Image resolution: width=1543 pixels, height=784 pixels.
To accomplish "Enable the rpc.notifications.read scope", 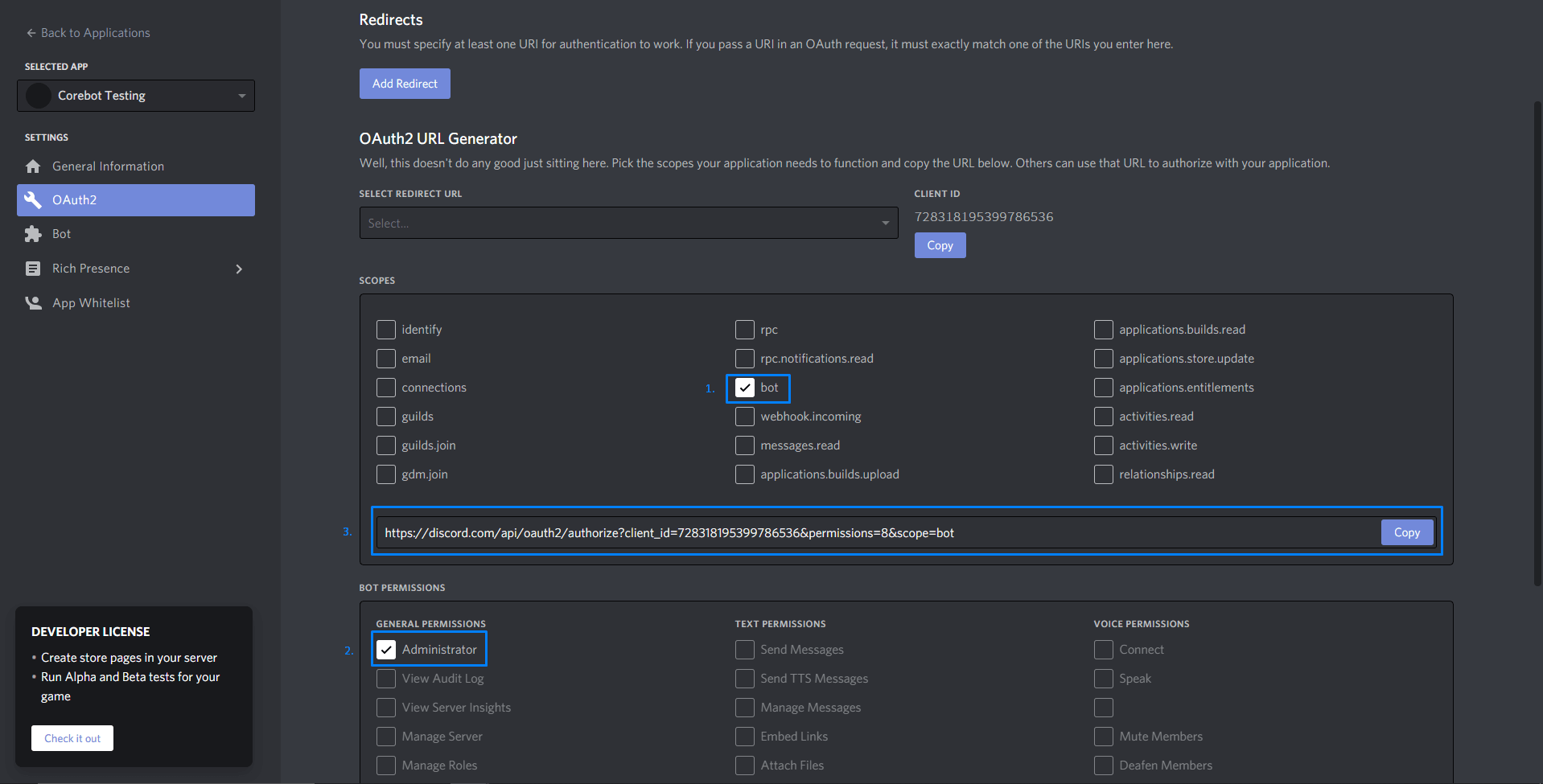I will pyautogui.click(x=745, y=359).
